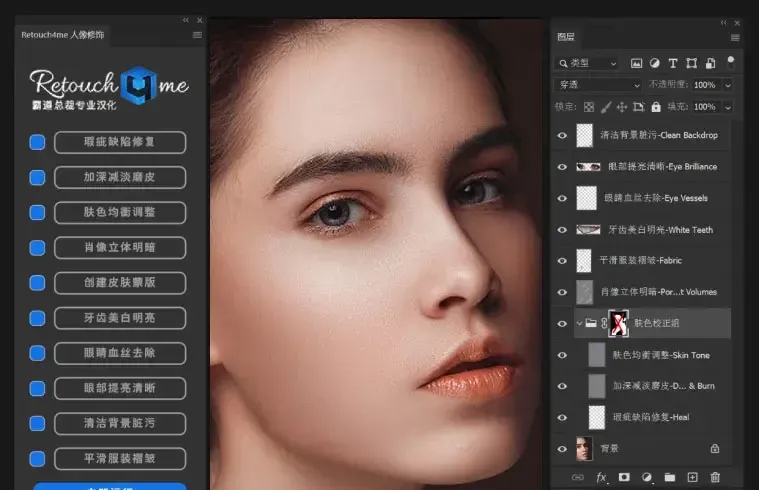
Task: Collapse Layers panel double-arrow icon
Action: (x=723, y=23)
